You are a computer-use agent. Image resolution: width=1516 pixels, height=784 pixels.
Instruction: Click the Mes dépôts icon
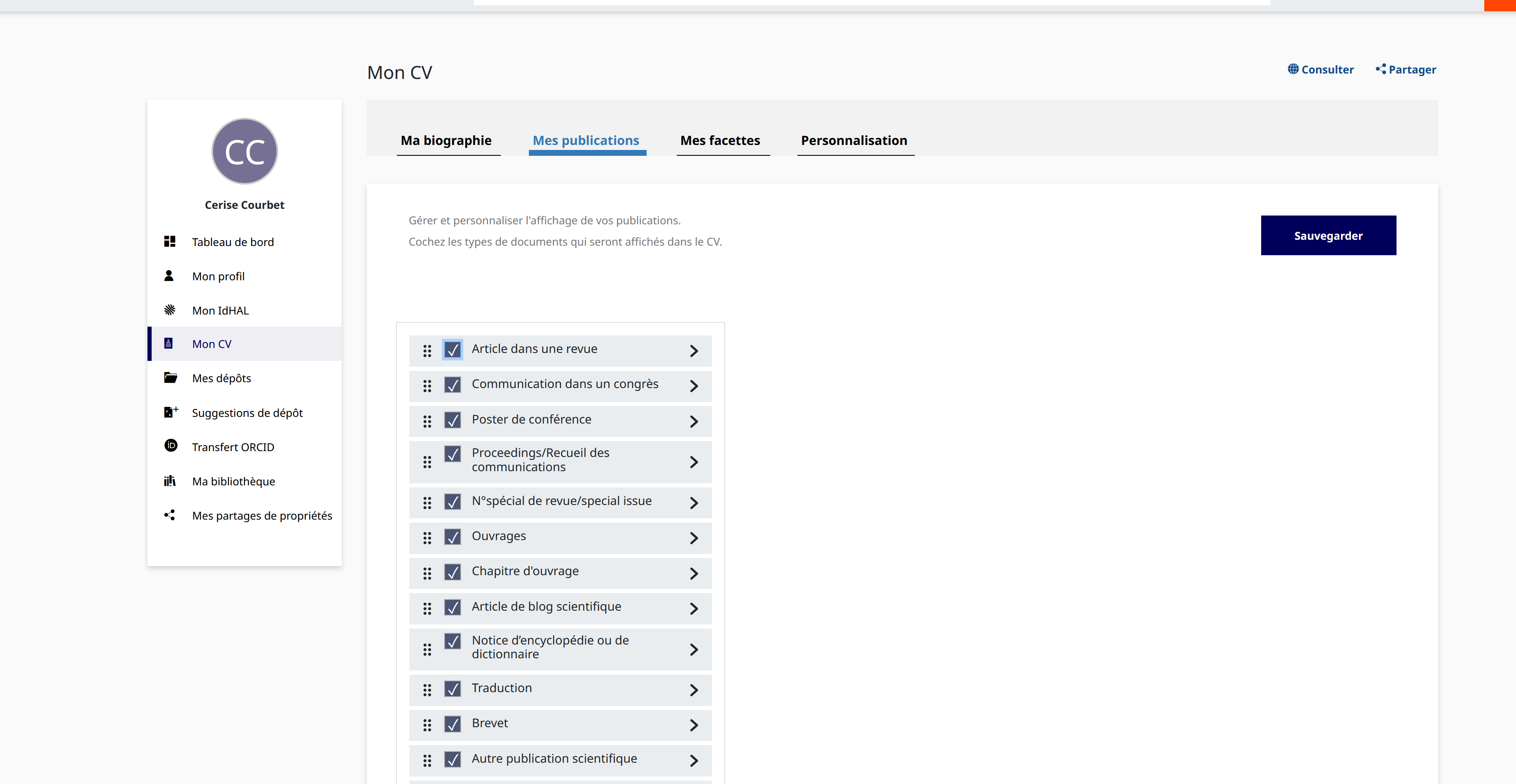point(170,377)
